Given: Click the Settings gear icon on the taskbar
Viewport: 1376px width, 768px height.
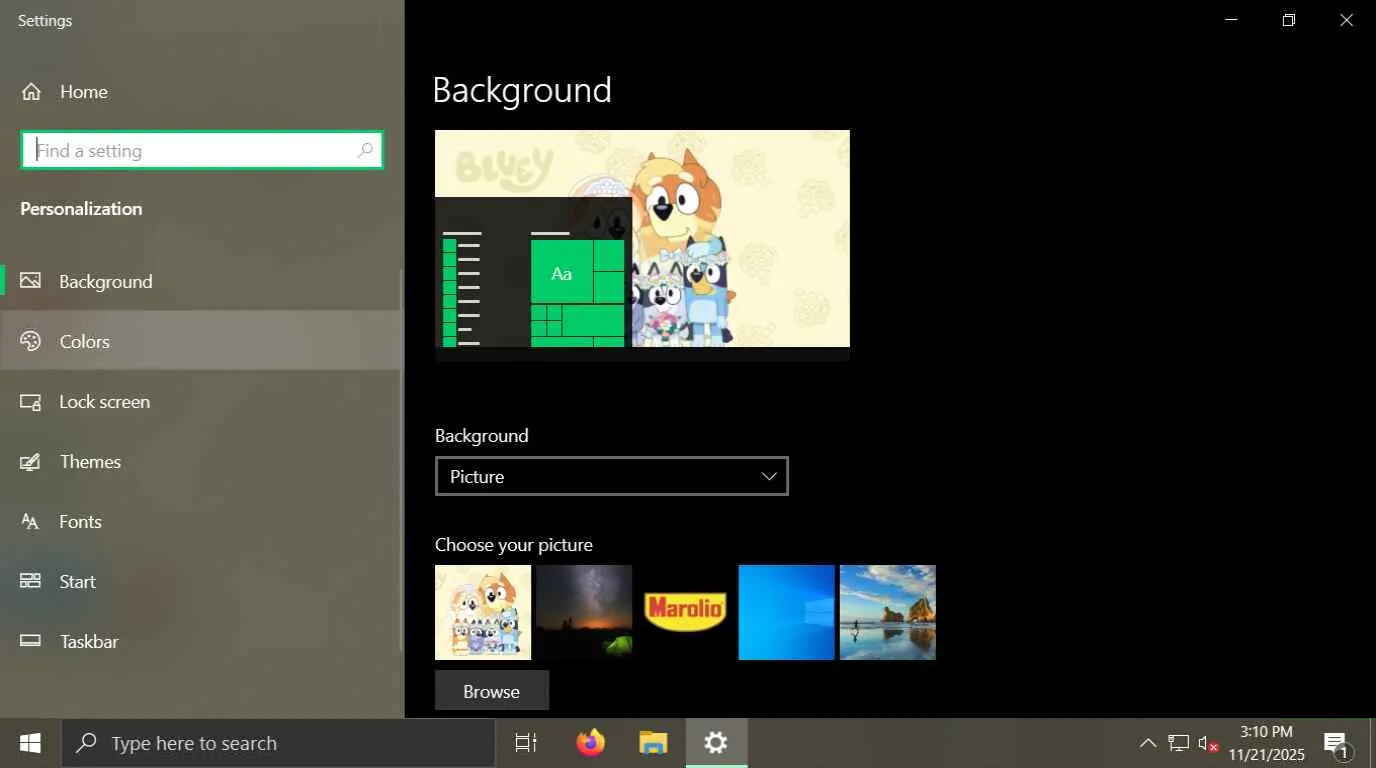Looking at the screenshot, I should tap(716, 743).
